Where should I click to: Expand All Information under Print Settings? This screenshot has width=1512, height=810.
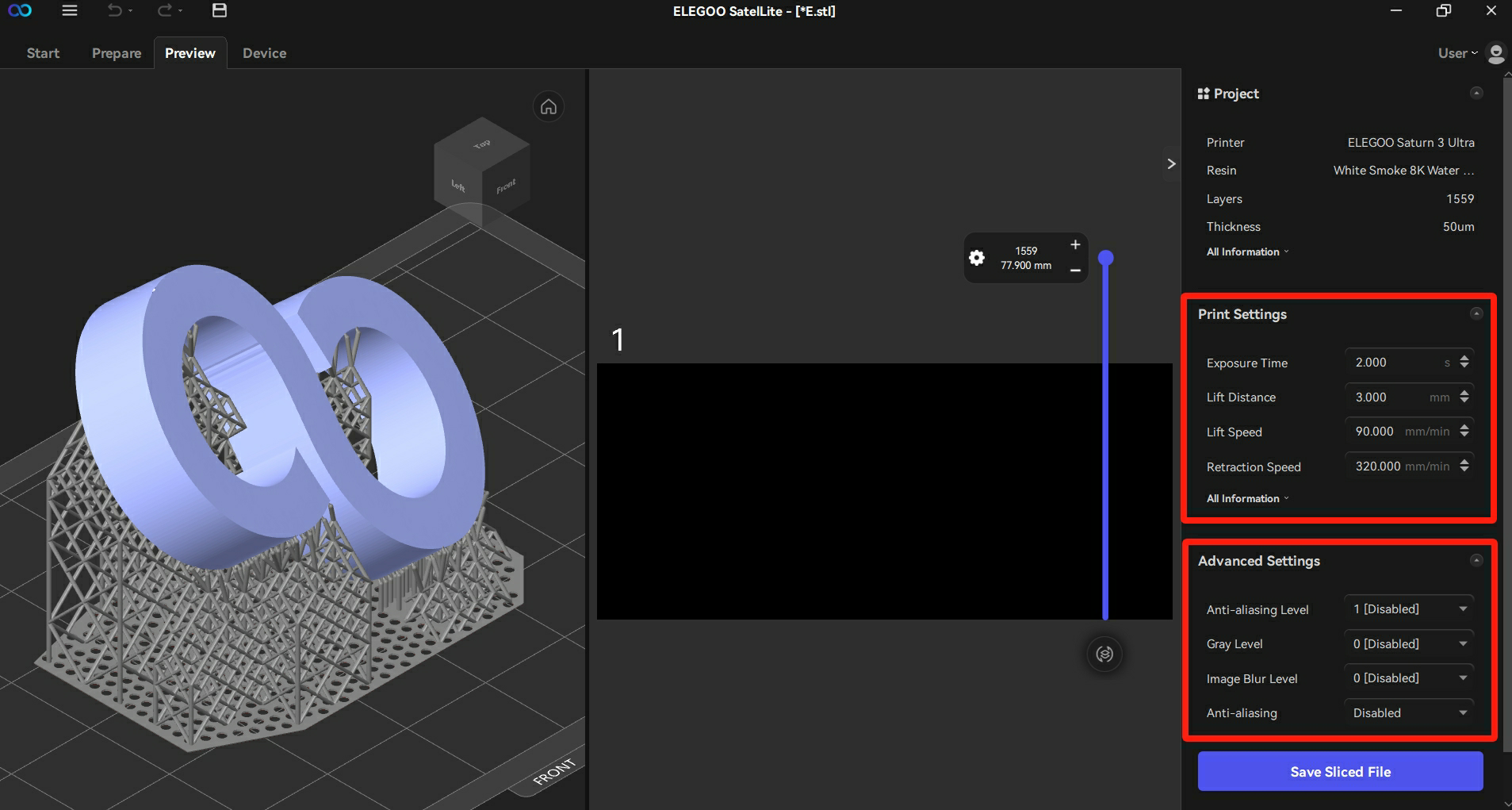pyautogui.click(x=1247, y=498)
